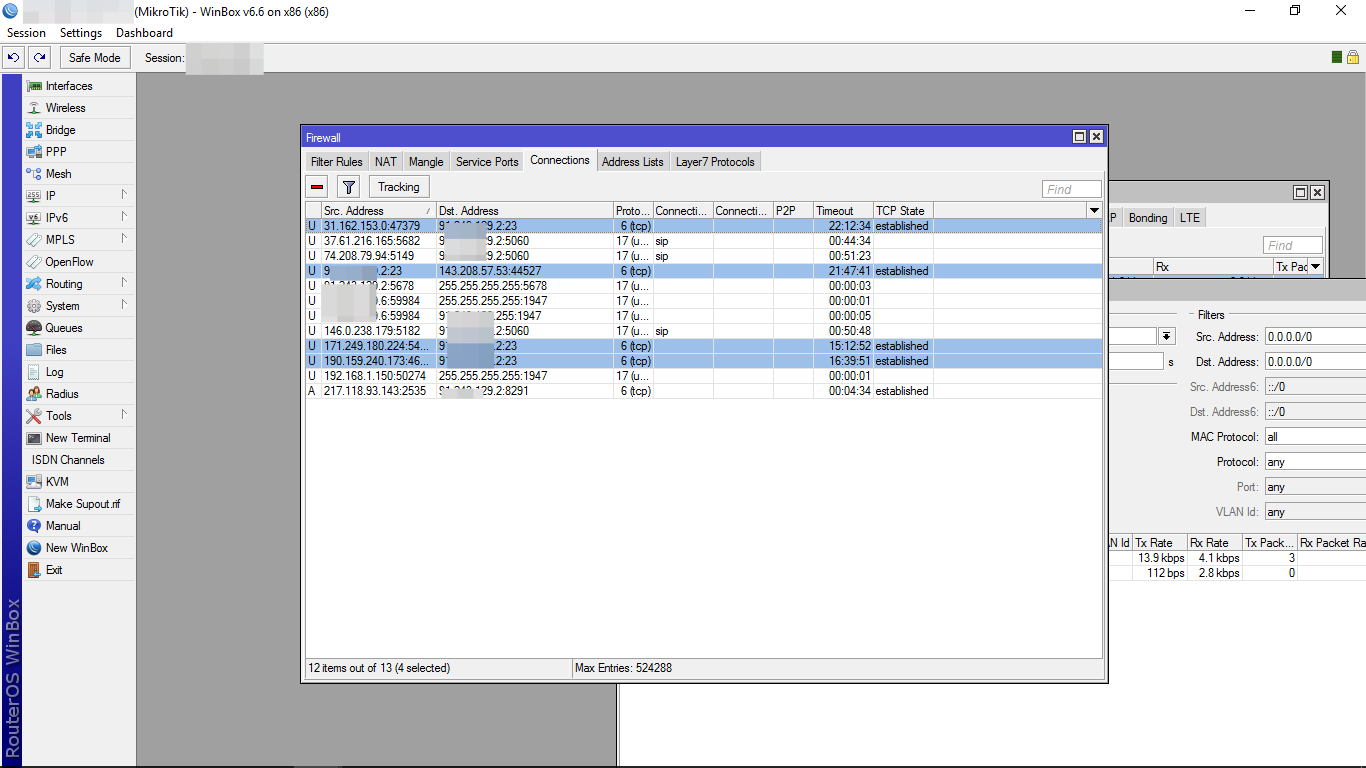Open the Dashboard menu
The image size is (1366, 768).
pos(144,33)
